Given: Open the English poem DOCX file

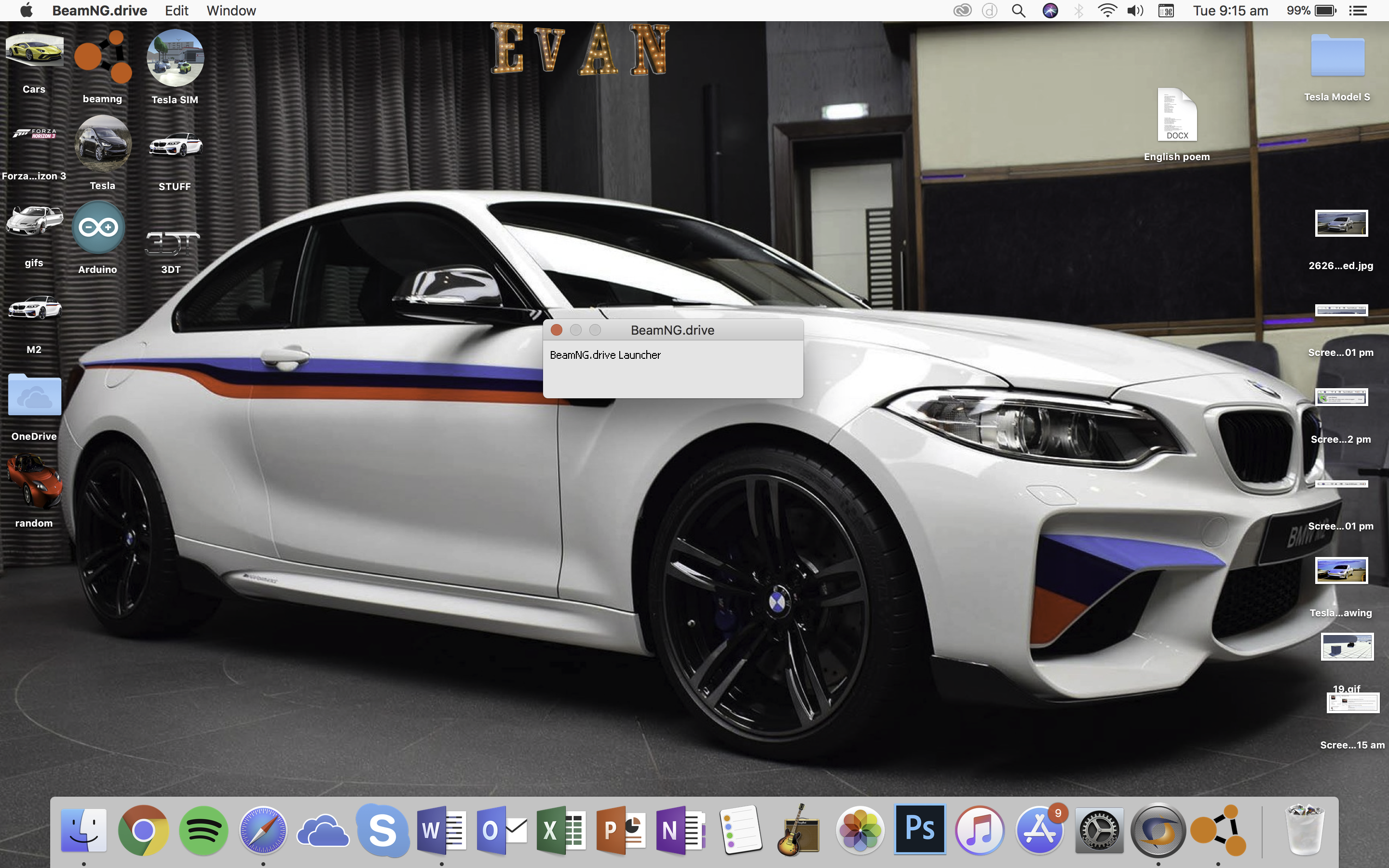Looking at the screenshot, I should (x=1177, y=115).
